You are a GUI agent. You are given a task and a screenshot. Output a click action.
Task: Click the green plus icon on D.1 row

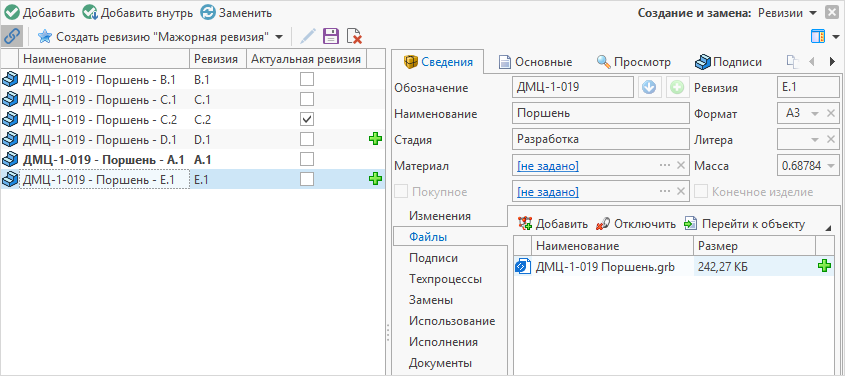pos(375,139)
